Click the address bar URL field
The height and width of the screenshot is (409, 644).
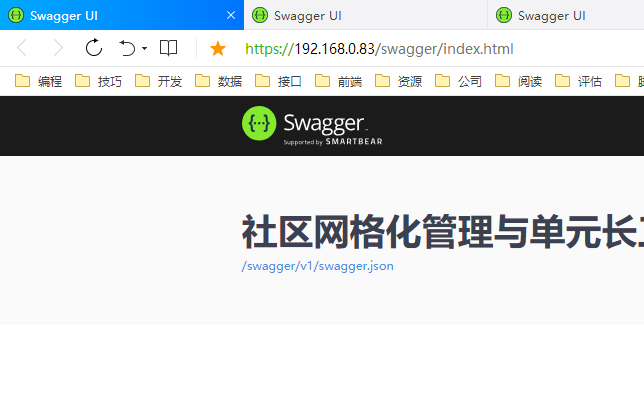click(x=420, y=49)
